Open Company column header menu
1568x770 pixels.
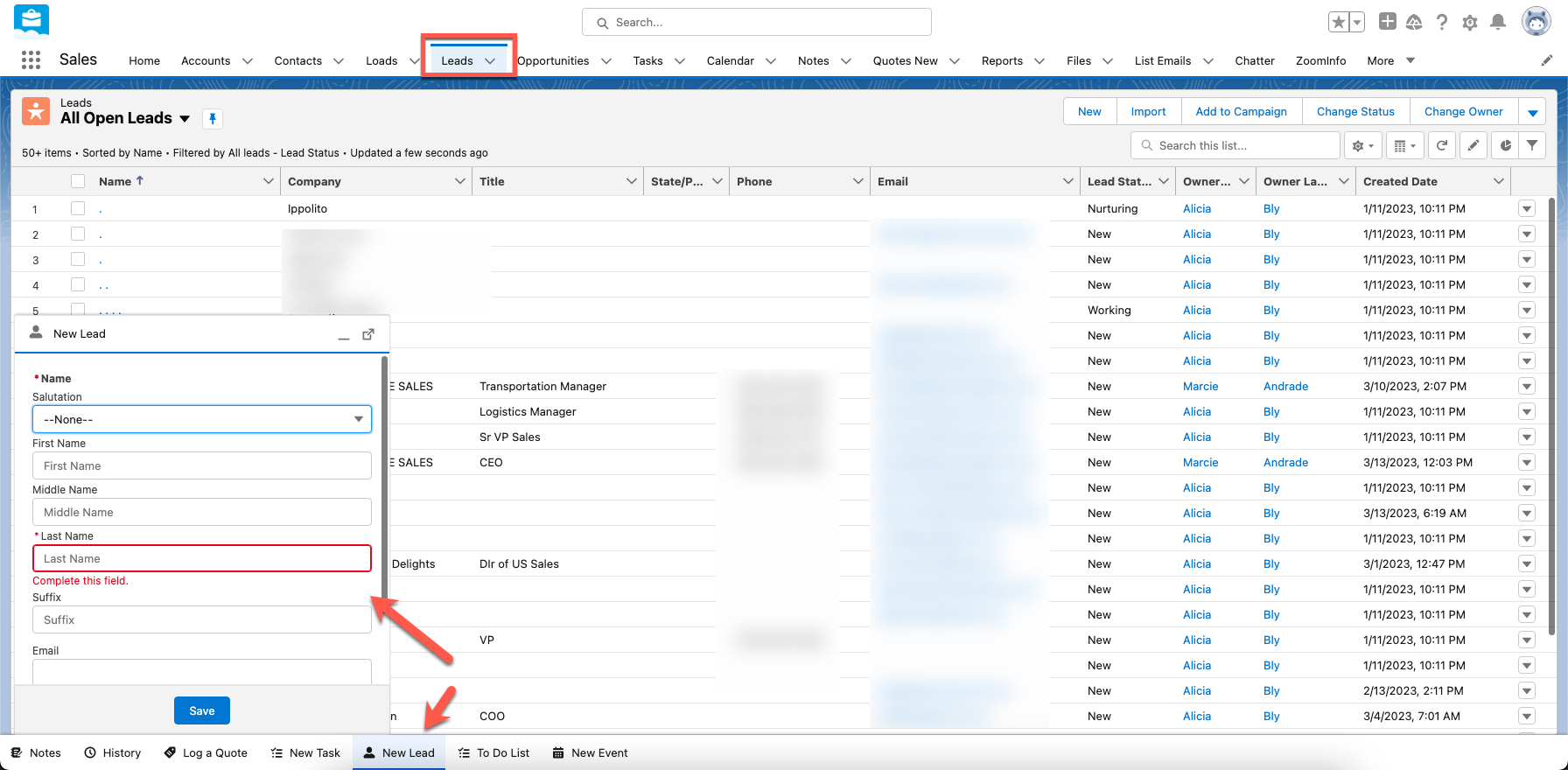pos(460,181)
